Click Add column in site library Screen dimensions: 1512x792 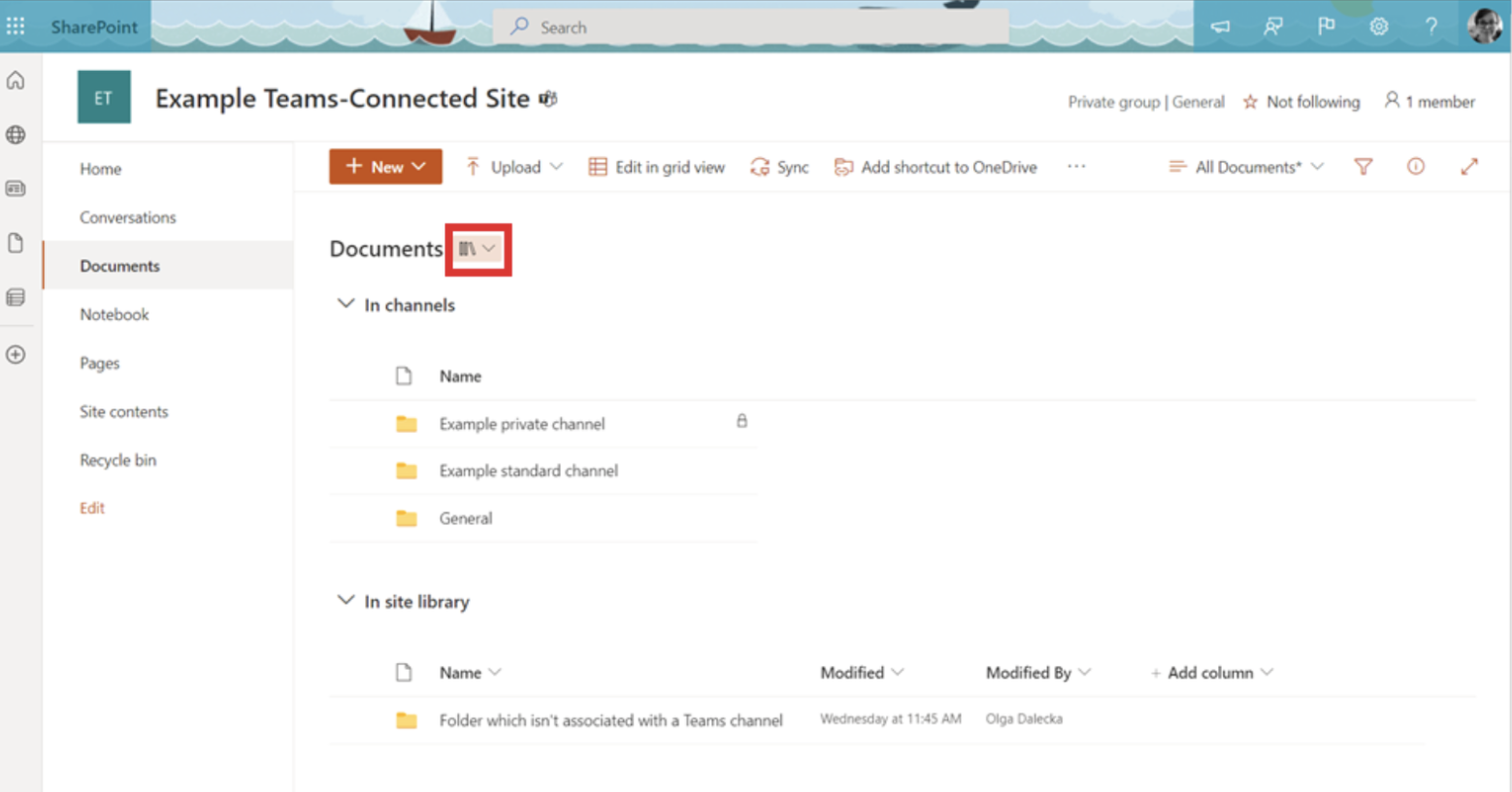(1211, 673)
